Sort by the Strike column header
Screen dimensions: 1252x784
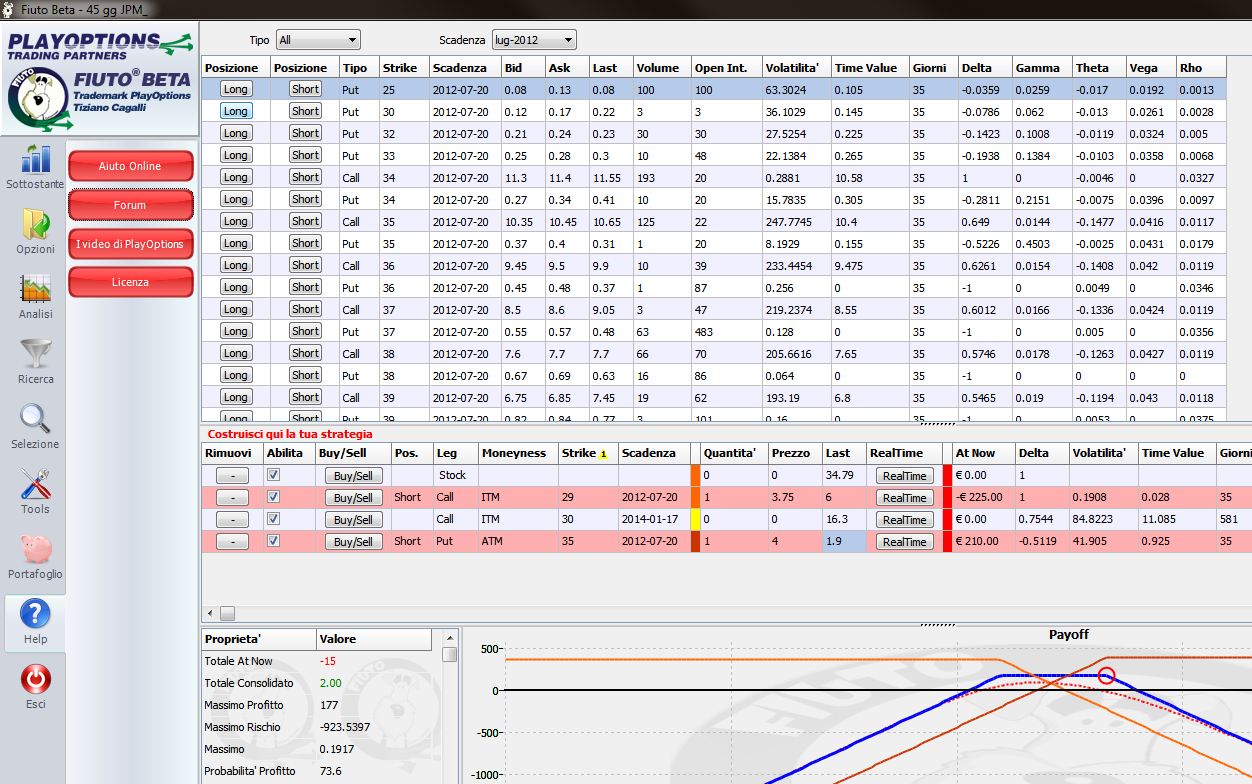403,68
